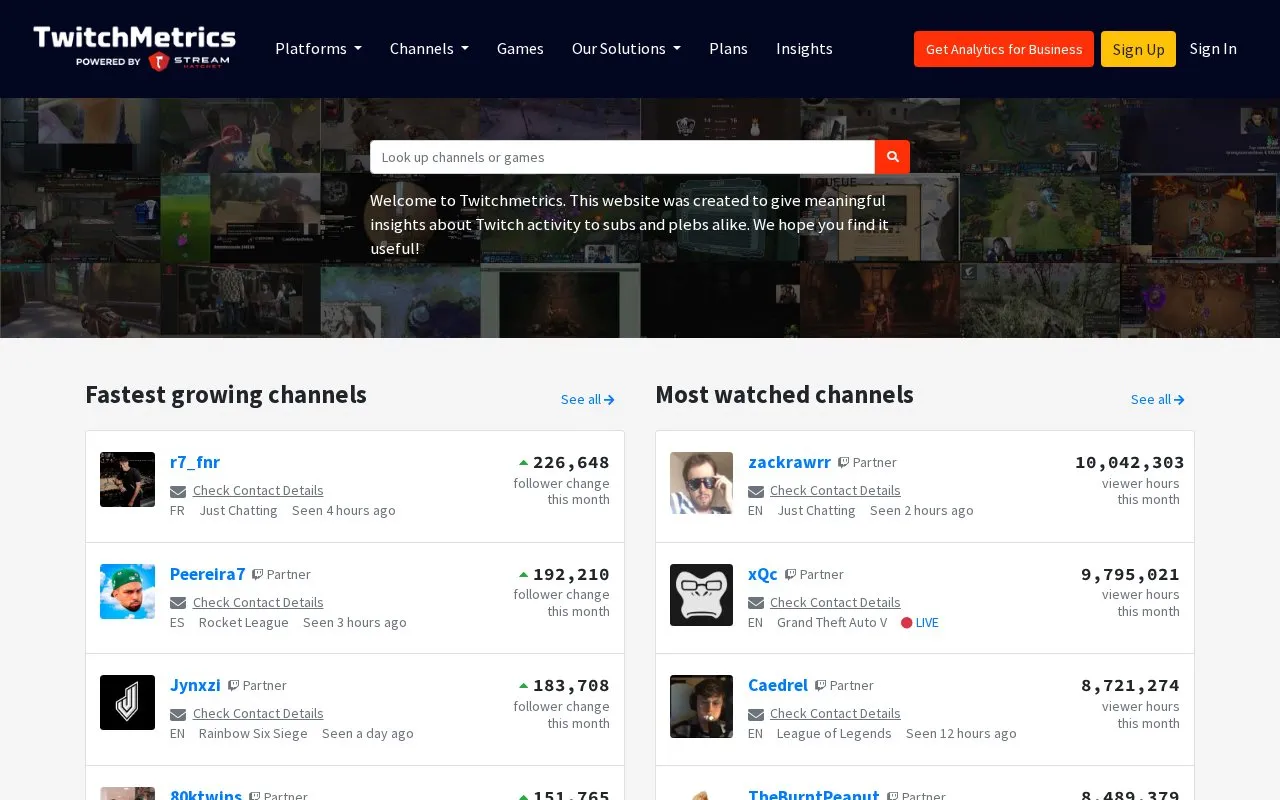The image size is (1280, 800).
Task: Click the Partner badge icon next to Peereira7
Action: 257,575
